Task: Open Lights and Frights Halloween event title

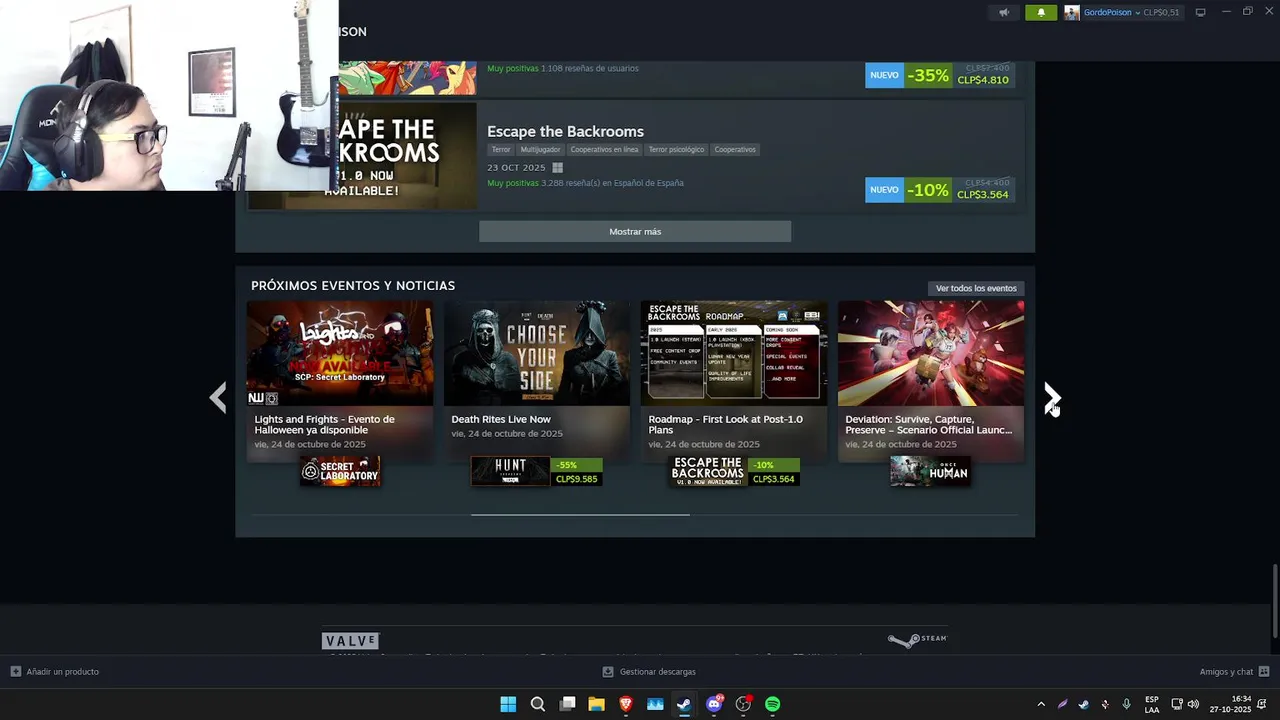Action: pyautogui.click(x=324, y=424)
